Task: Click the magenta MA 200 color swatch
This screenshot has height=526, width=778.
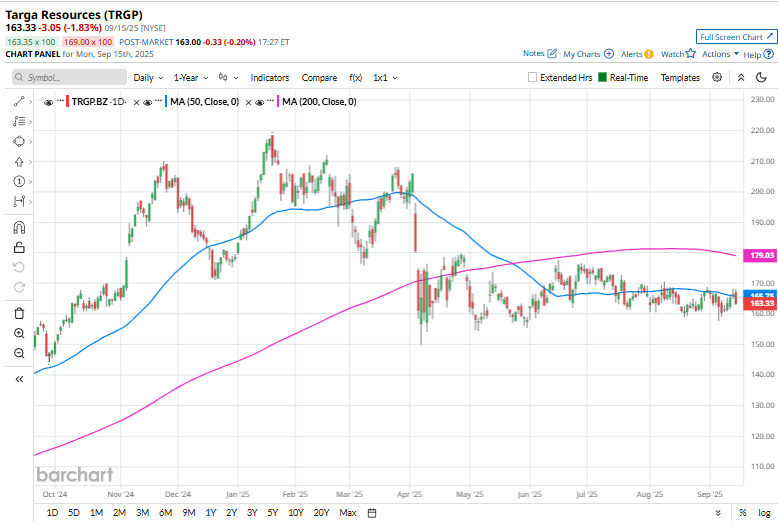Action: (278, 102)
